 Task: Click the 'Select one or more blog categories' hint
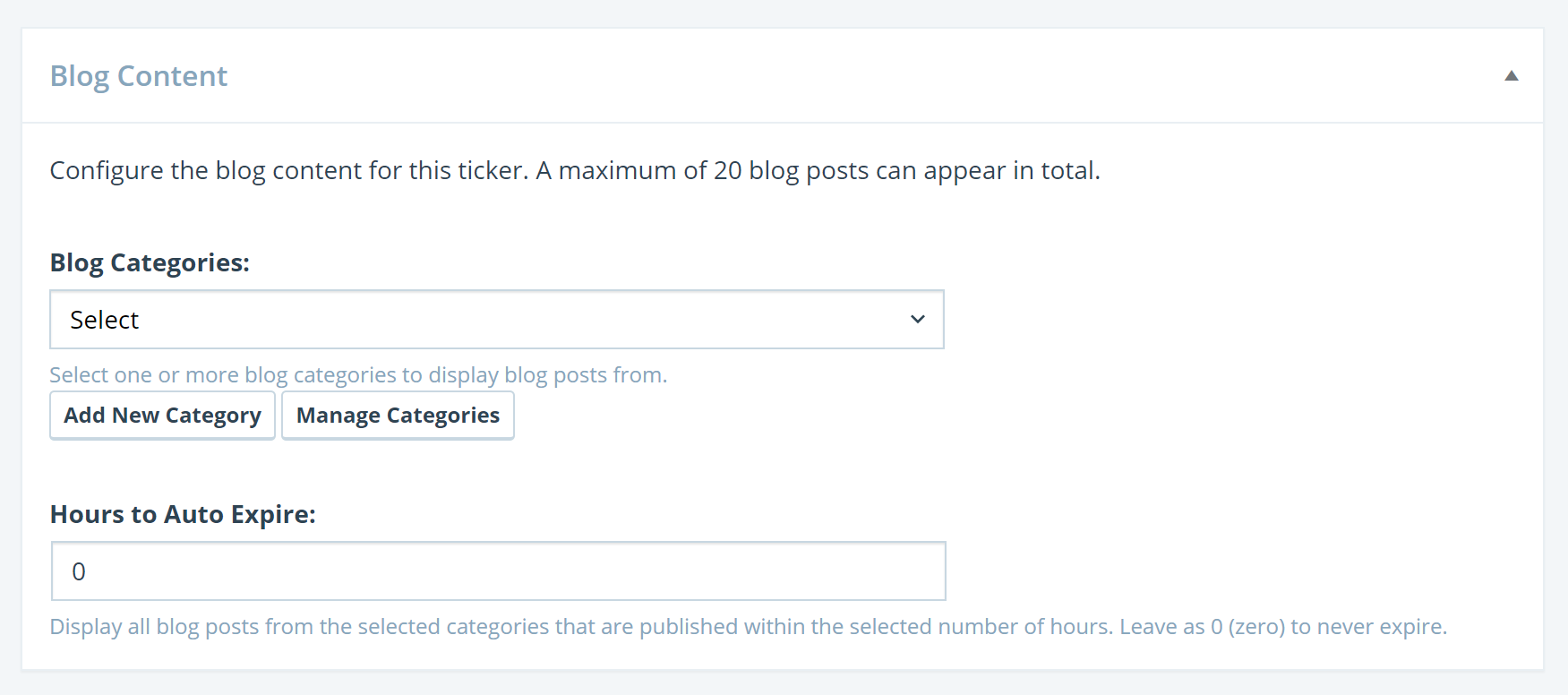[358, 374]
